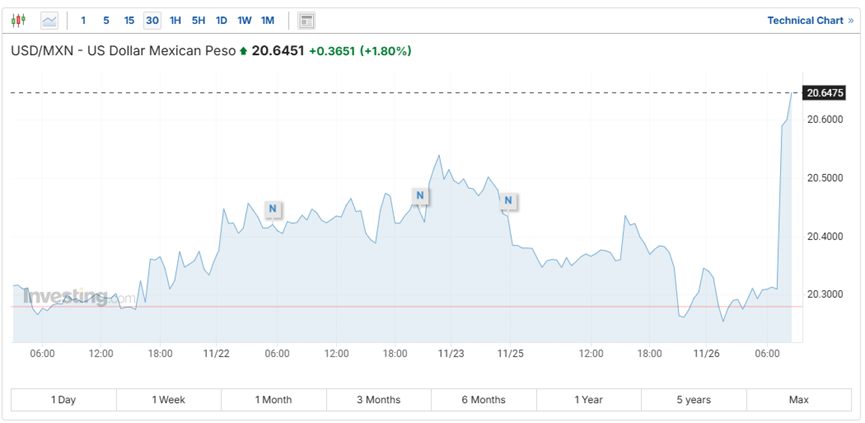Show the 1 Day range tab
Screen dimensions: 865x423
63,400
